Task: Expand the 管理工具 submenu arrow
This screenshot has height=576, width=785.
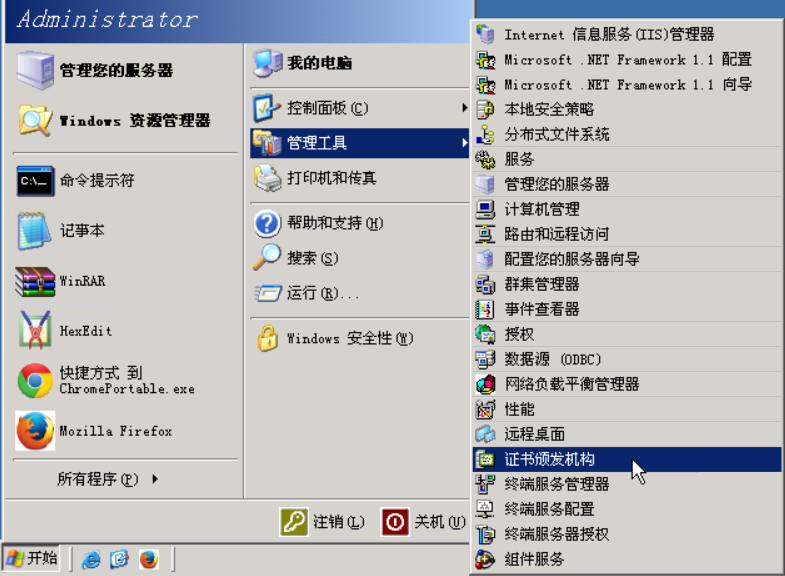Action: click(465, 143)
